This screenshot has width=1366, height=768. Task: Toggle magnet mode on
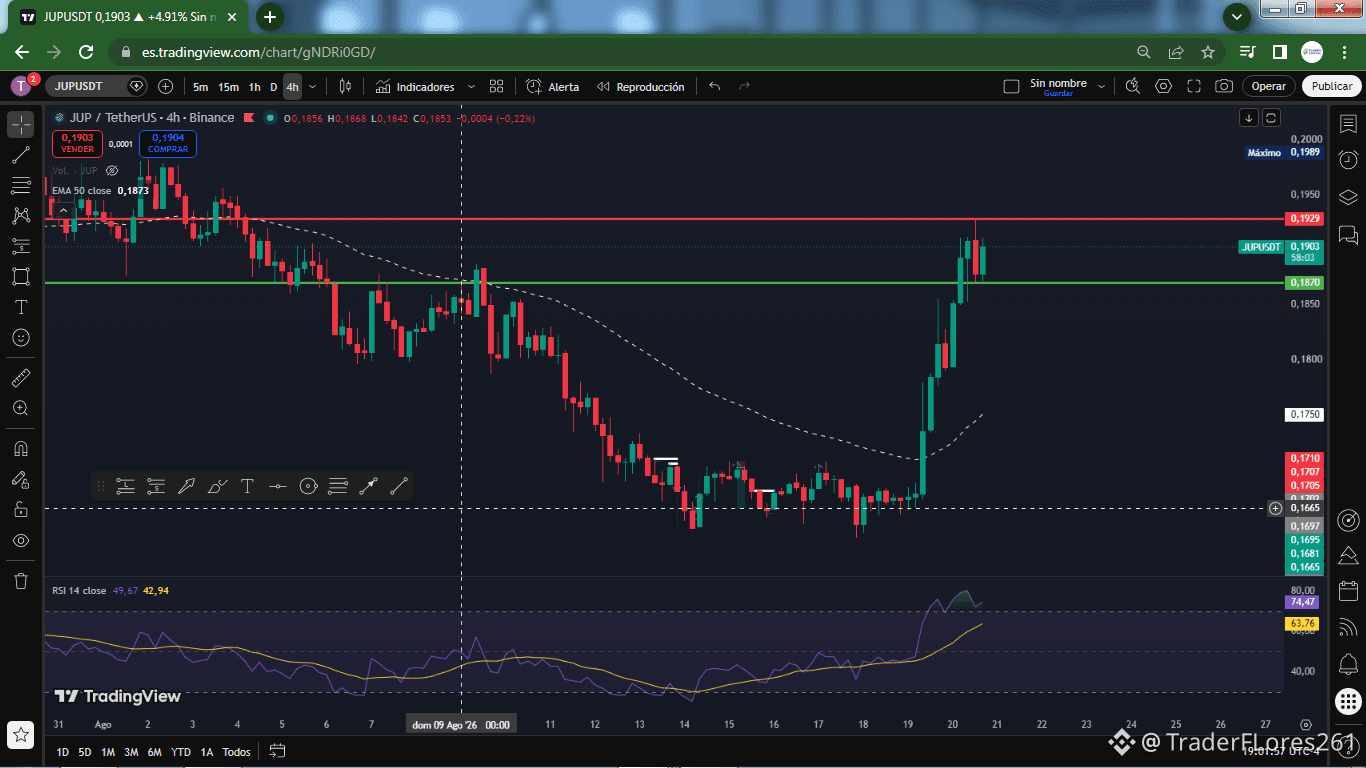20,448
